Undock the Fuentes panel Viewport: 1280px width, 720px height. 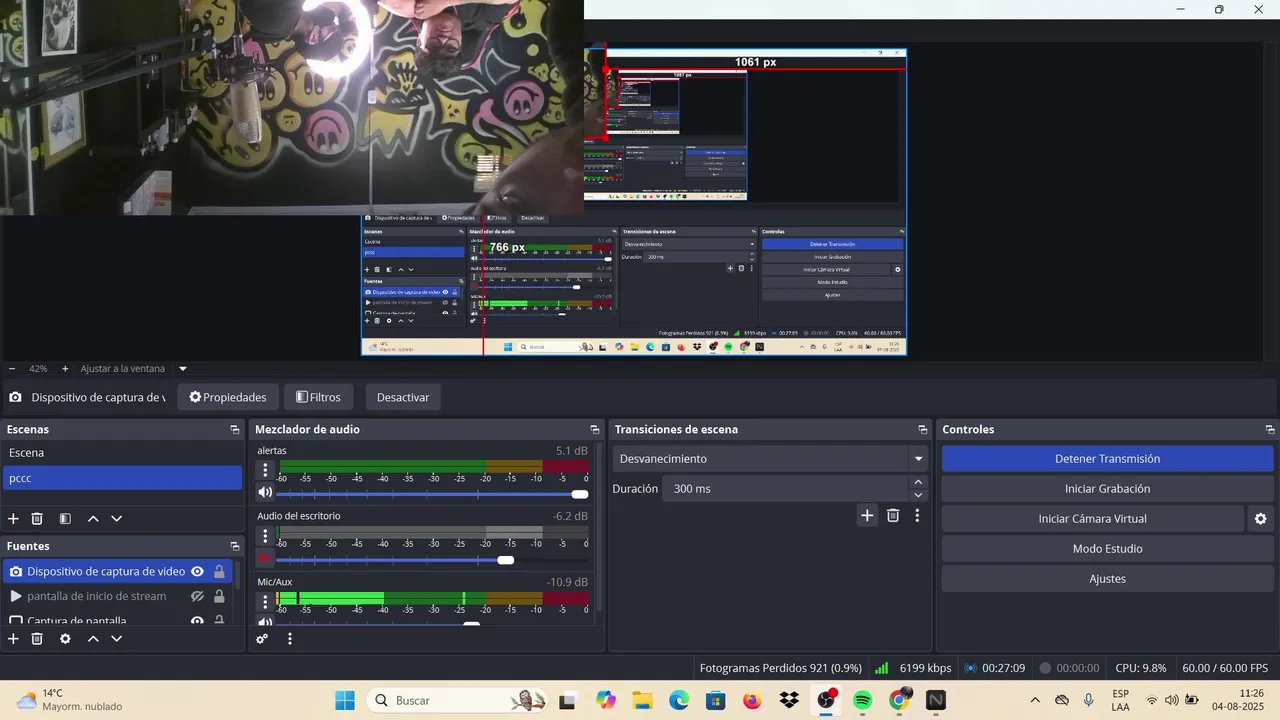click(235, 547)
